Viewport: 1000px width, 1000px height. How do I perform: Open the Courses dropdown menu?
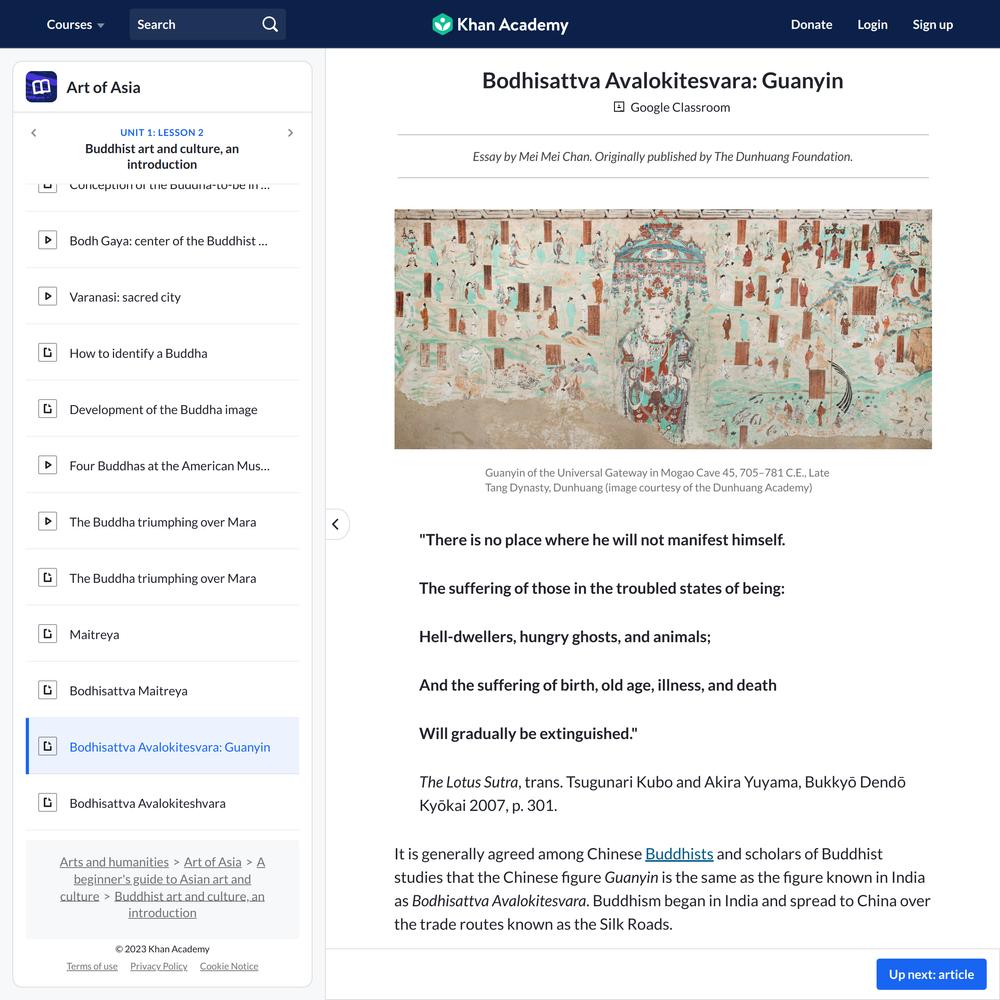75,24
